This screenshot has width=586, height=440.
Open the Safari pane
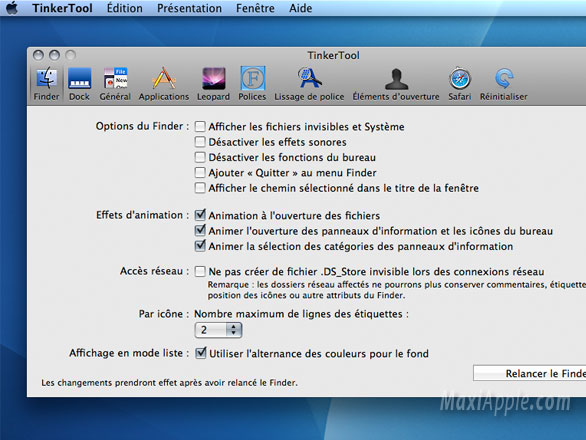[460, 84]
